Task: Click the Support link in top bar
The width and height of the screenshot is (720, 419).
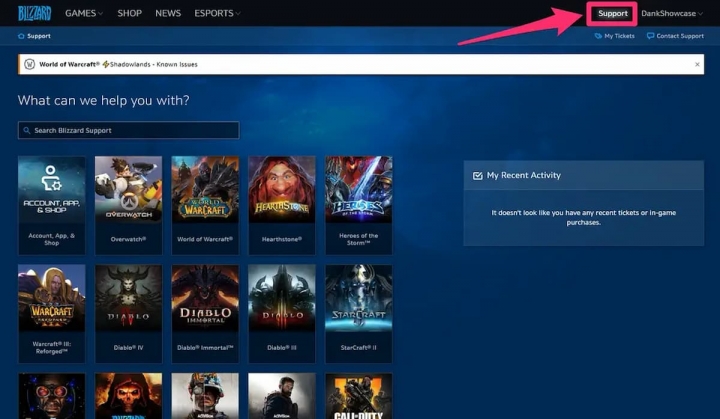Action: coord(612,14)
